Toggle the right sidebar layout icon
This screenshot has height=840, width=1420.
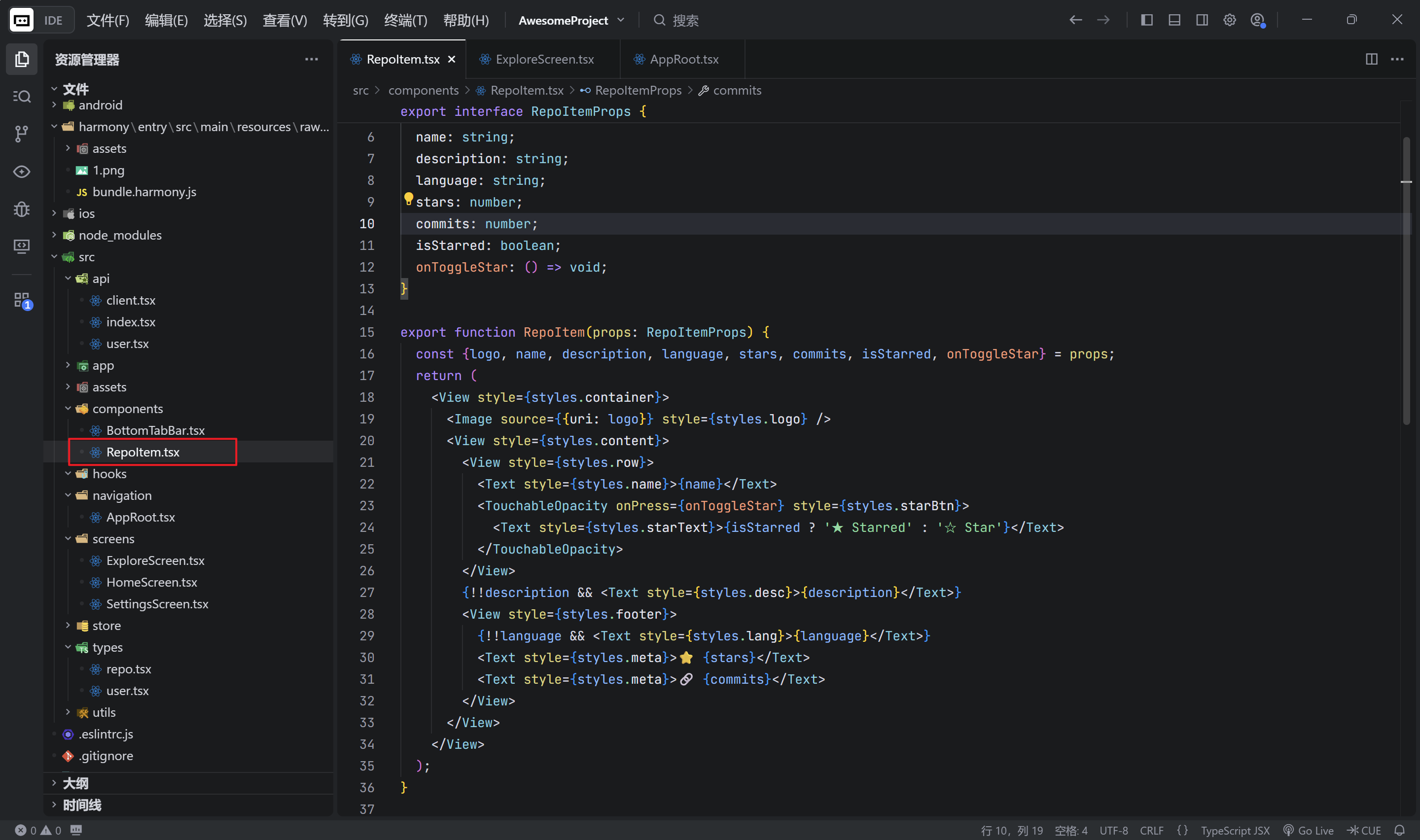pyautogui.click(x=1202, y=20)
